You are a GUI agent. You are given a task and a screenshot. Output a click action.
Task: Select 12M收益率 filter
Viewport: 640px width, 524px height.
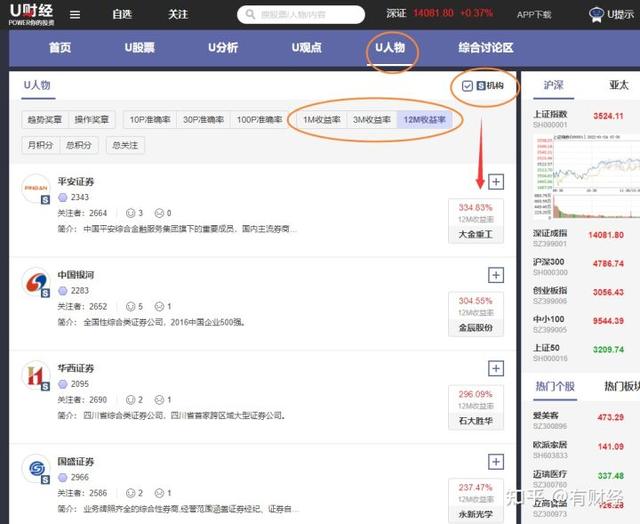(x=424, y=120)
